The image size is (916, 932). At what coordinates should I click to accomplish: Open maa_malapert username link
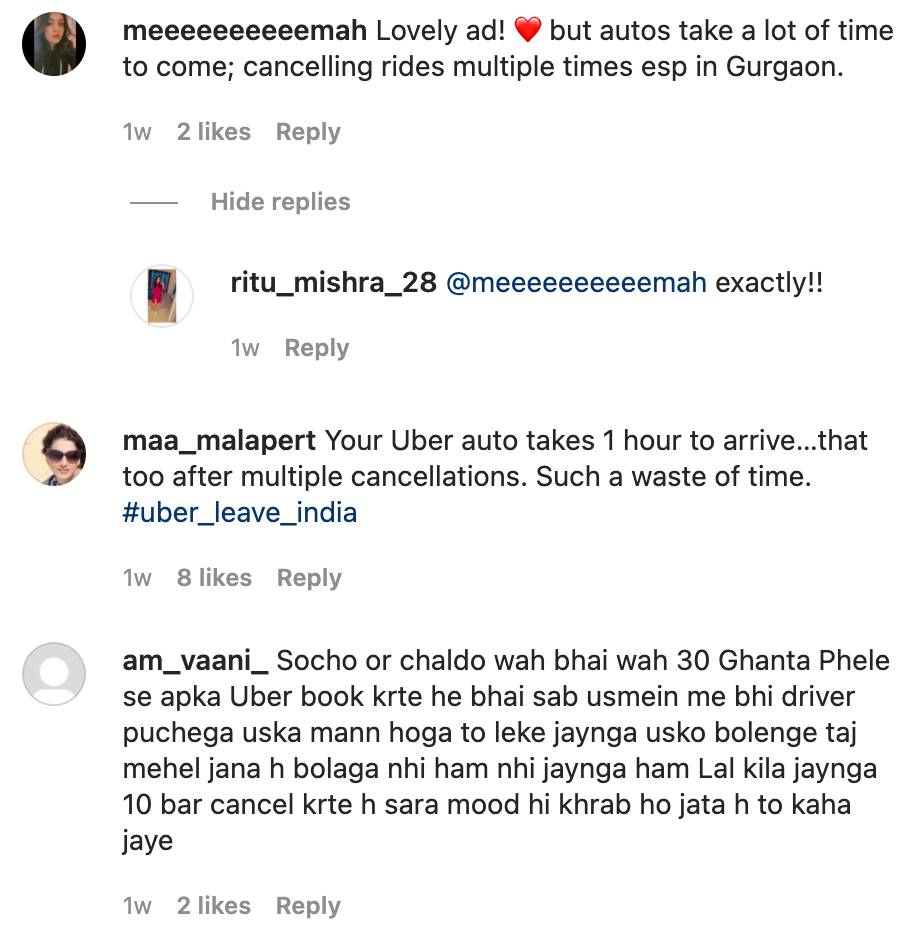[219, 441]
